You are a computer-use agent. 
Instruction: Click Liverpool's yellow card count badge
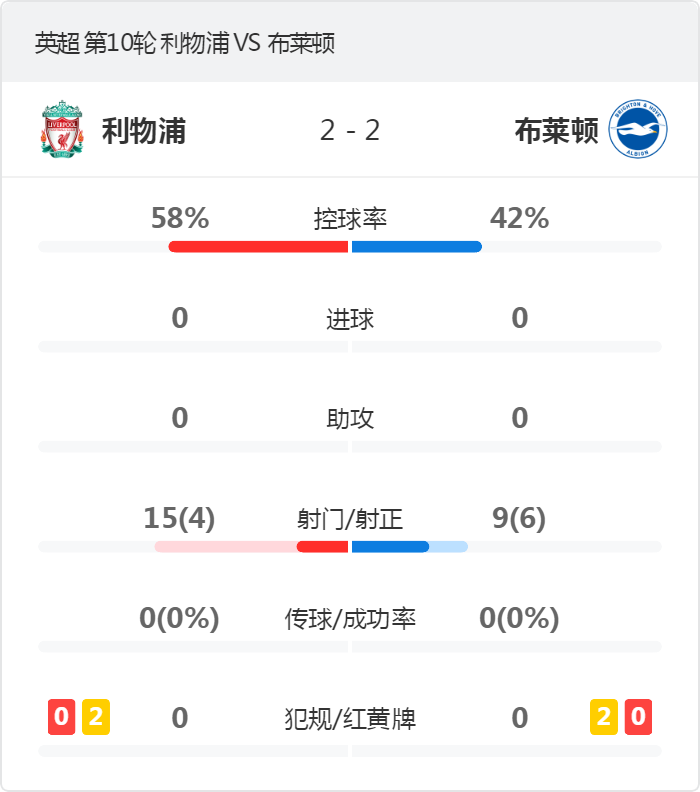coord(96,717)
